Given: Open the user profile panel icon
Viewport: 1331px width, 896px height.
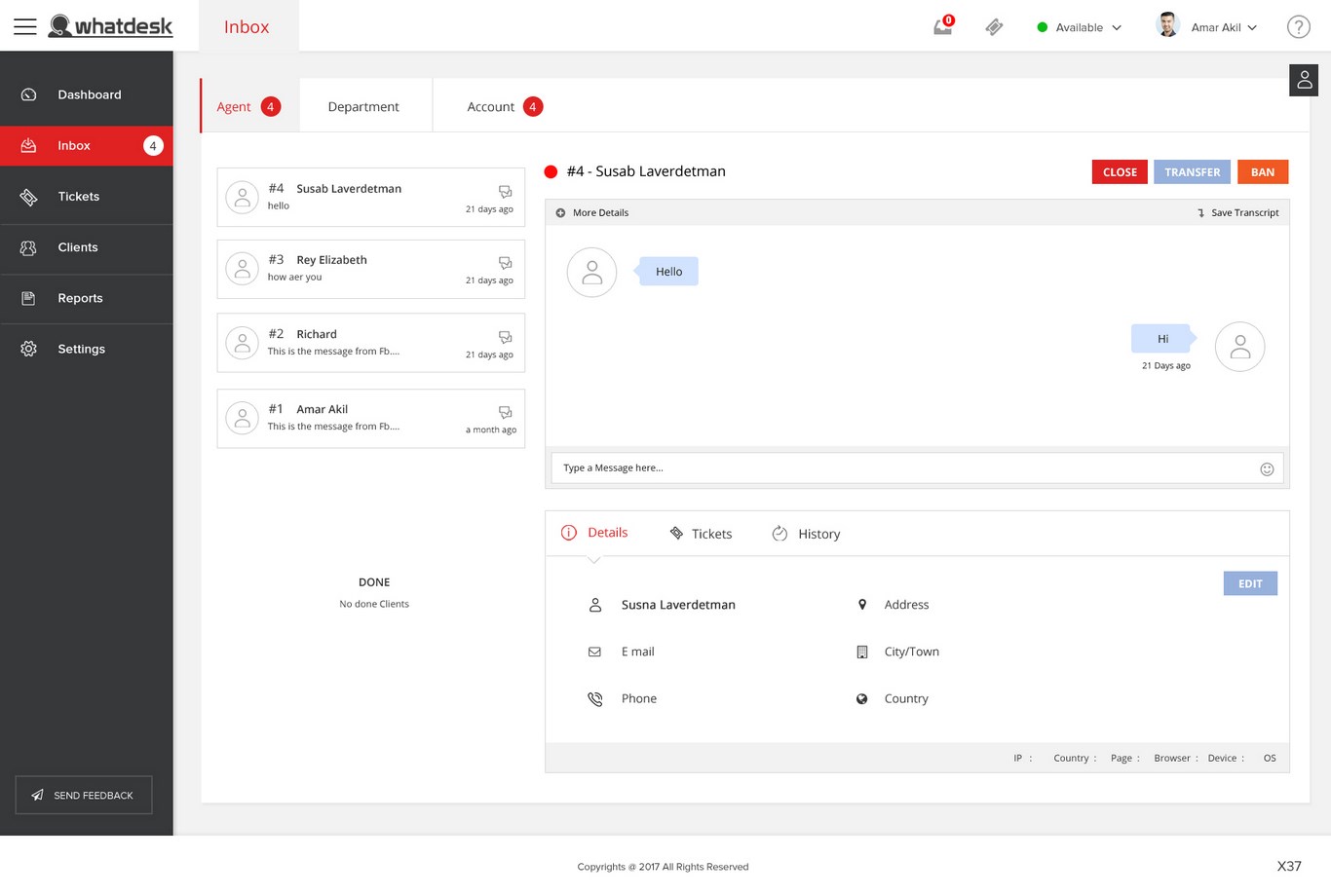Looking at the screenshot, I should pyautogui.click(x=1304, y=81).
